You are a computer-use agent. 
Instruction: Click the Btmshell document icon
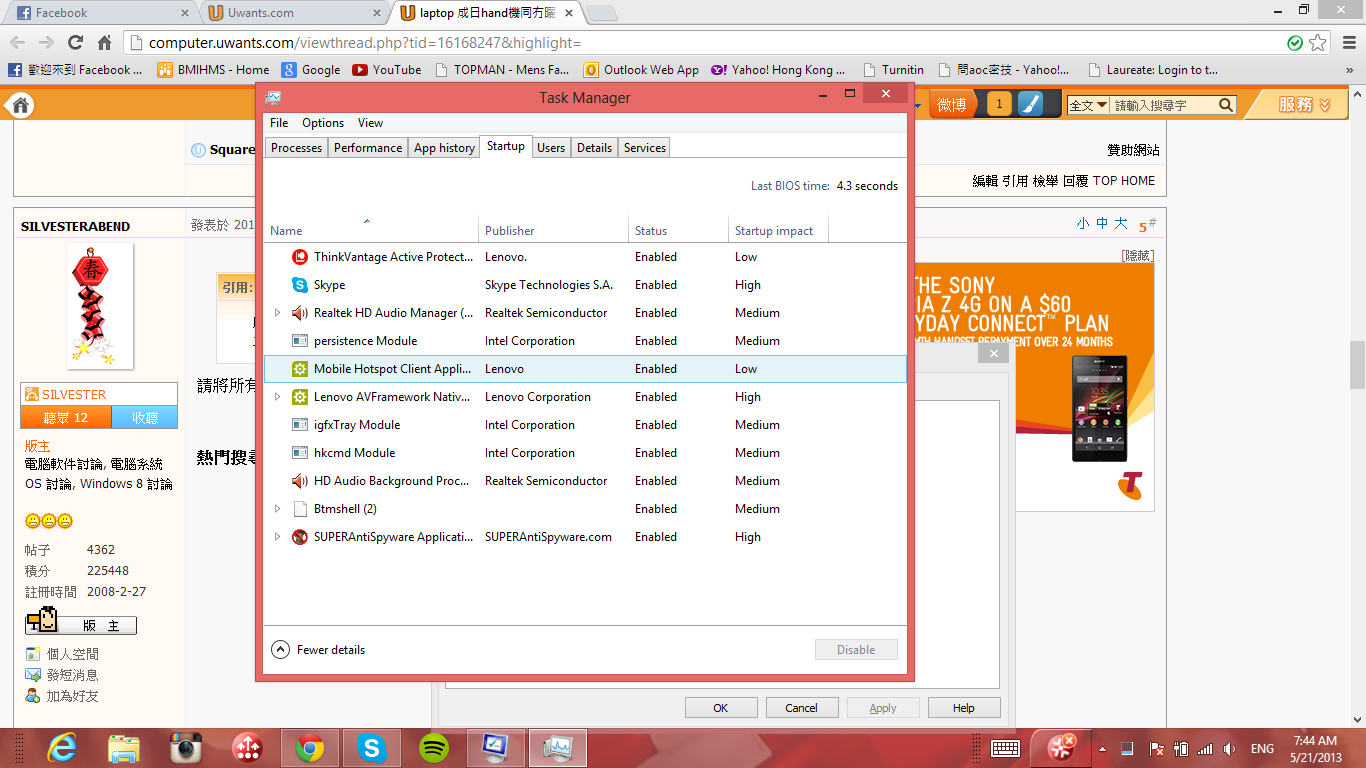[299, 509]
